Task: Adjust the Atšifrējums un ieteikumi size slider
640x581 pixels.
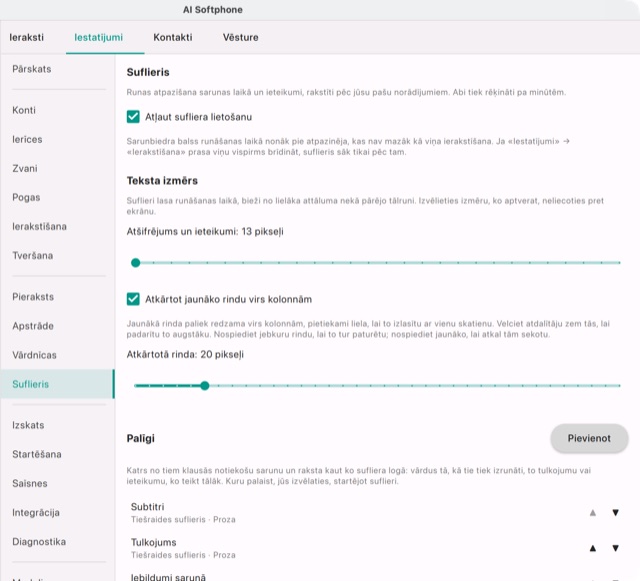Action: point(378,263)
